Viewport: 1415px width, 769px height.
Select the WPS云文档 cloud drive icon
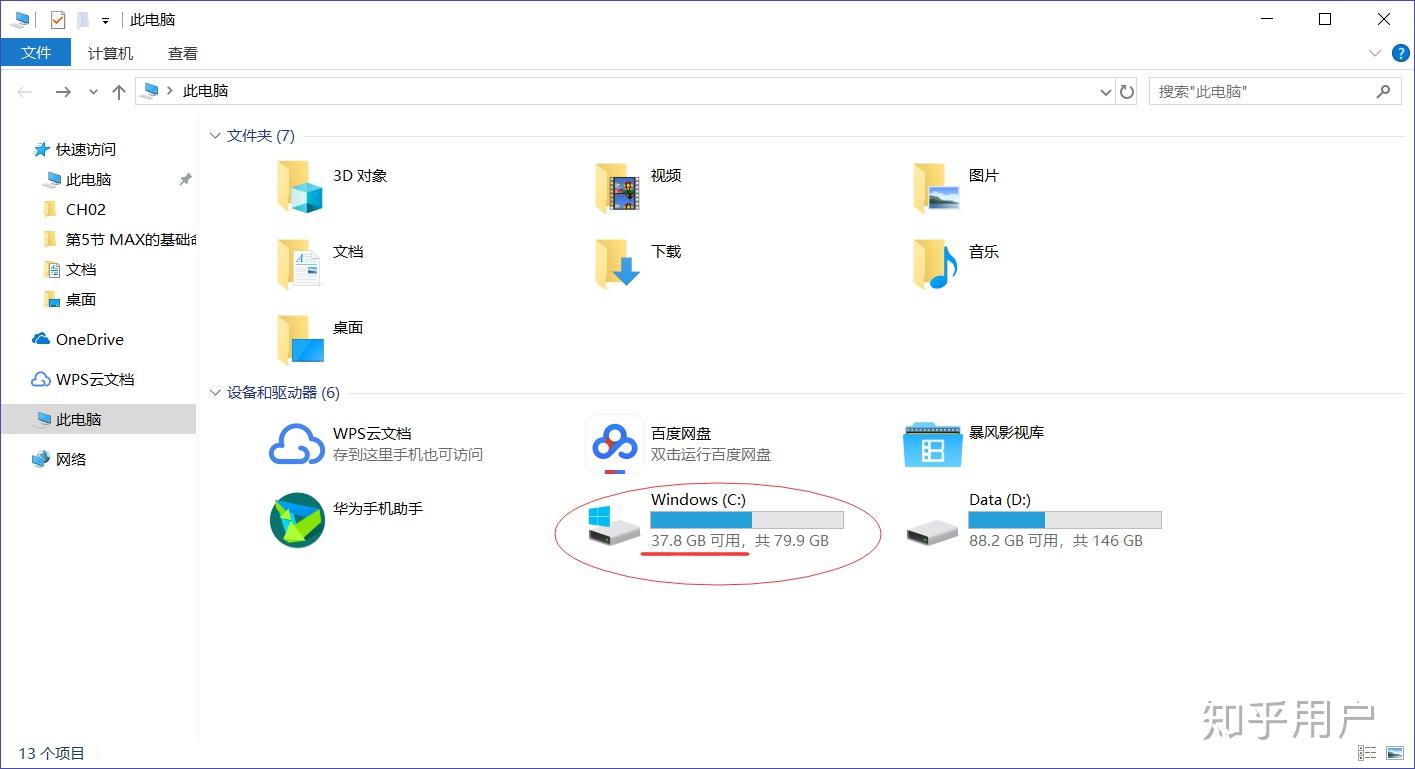point(296,443)
